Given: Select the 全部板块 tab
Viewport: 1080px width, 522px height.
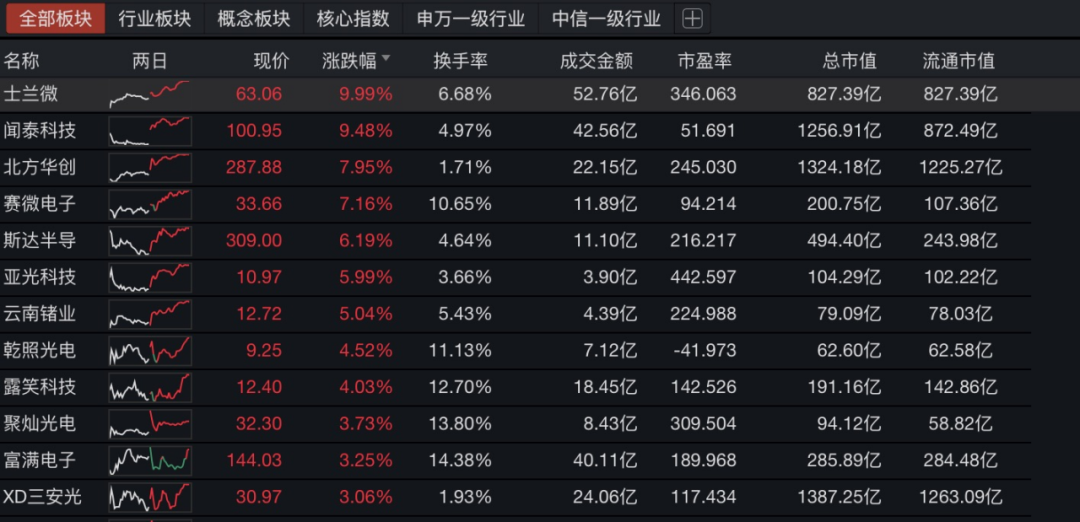Looking at the screenshot, I should [x=55, y=18].
